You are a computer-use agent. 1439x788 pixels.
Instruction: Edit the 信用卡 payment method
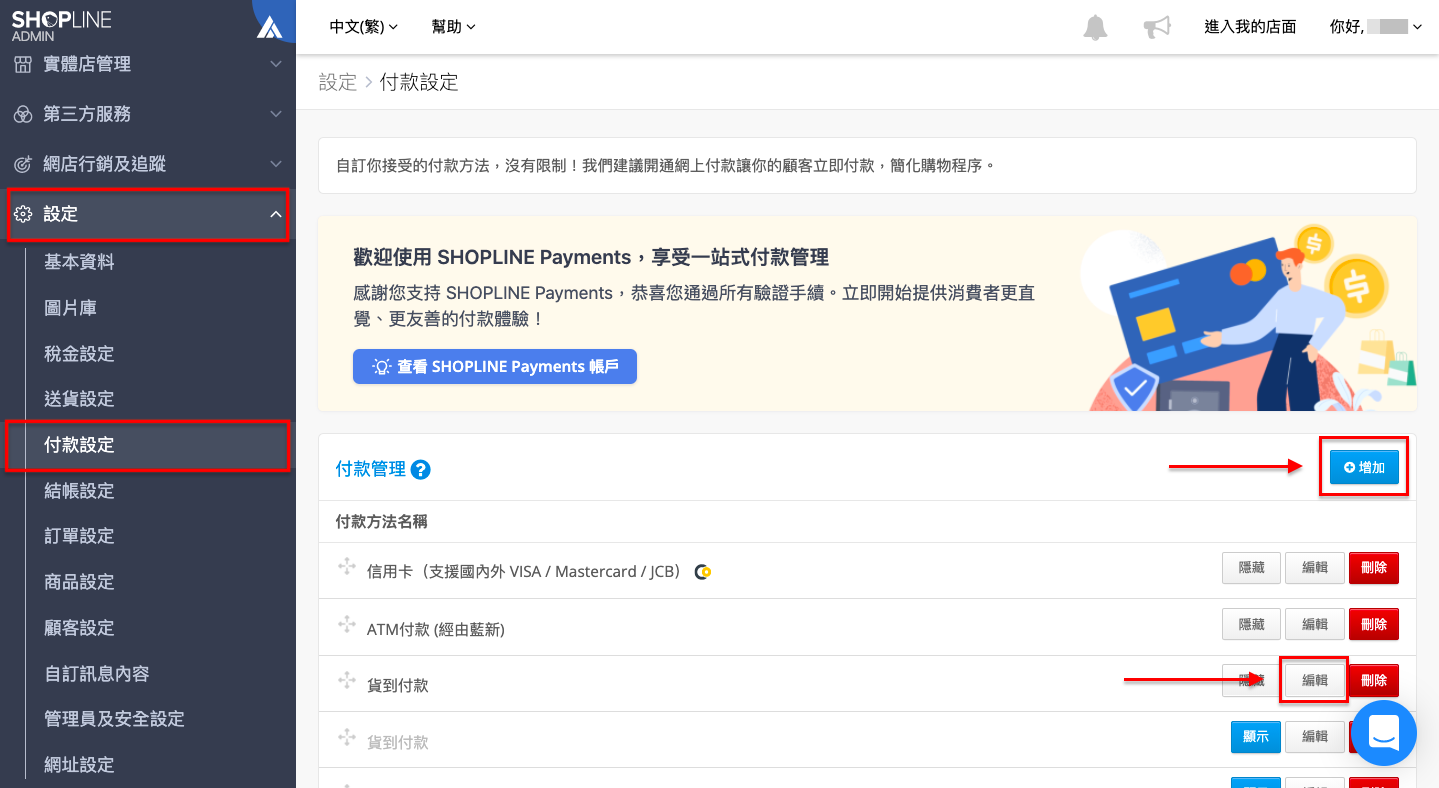tap(1314, 568)
